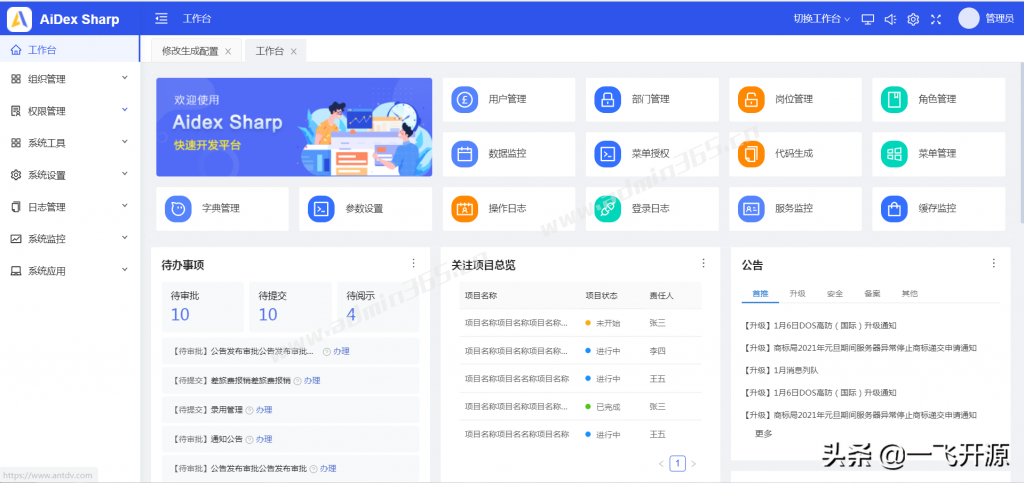Open 操作日志 orange icon card

point(509,209)
